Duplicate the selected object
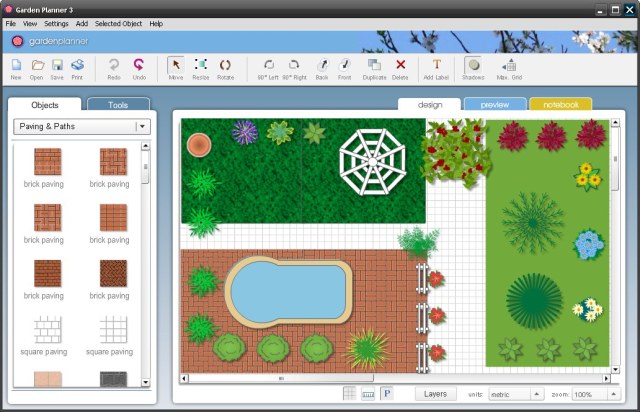 [374, 68]
